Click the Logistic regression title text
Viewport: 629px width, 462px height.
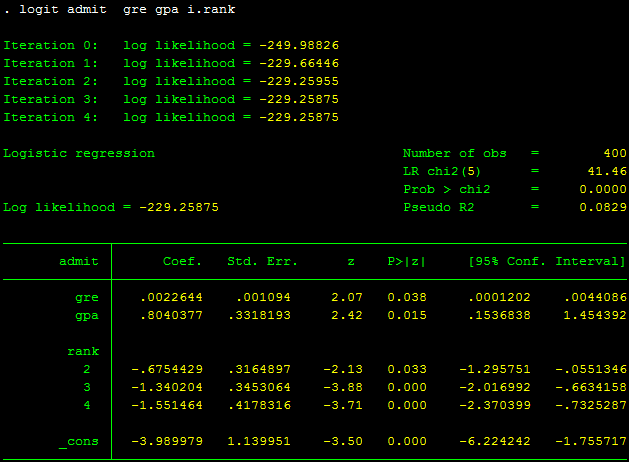pos(79,153)
